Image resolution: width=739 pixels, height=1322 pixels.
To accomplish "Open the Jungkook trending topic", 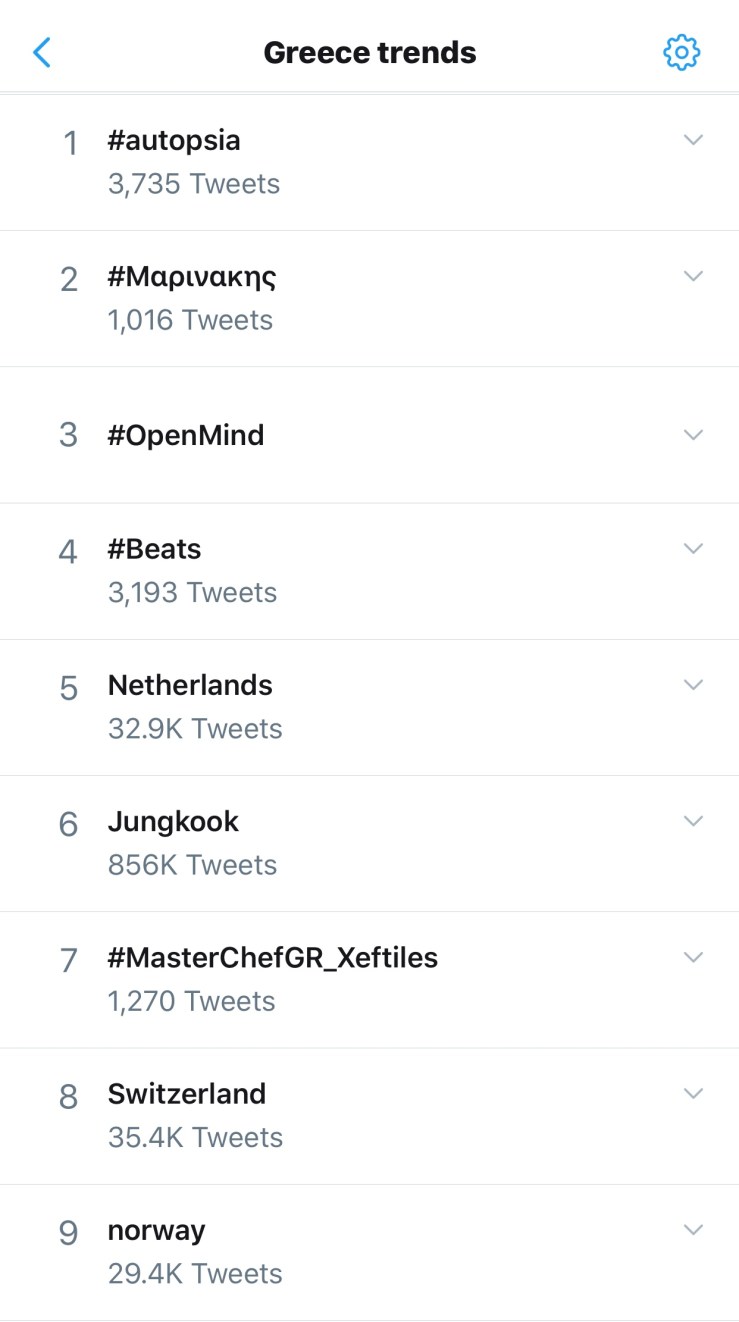I will click(x=173, y=821).
